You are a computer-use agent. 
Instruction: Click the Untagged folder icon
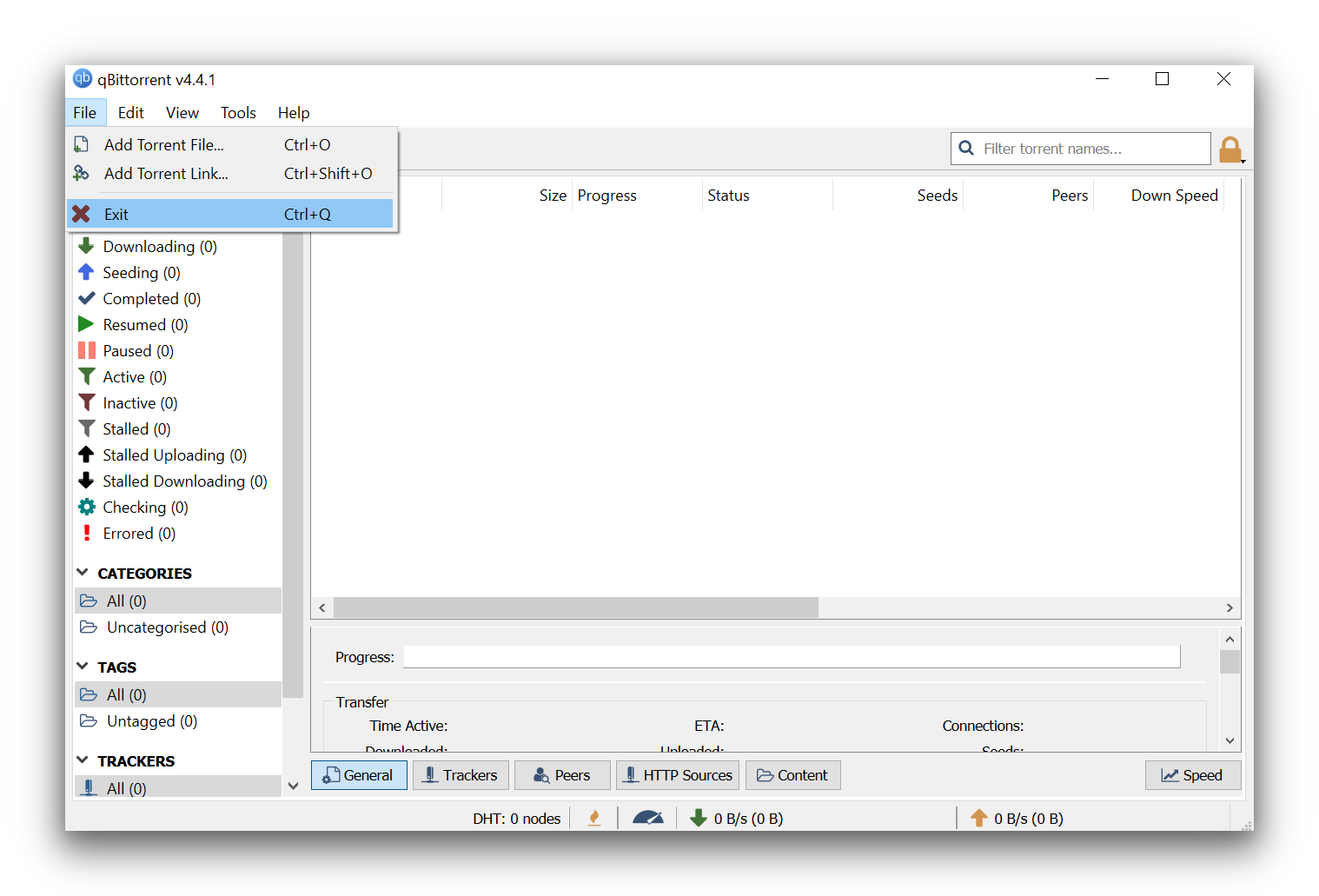(x=89, y=720)
